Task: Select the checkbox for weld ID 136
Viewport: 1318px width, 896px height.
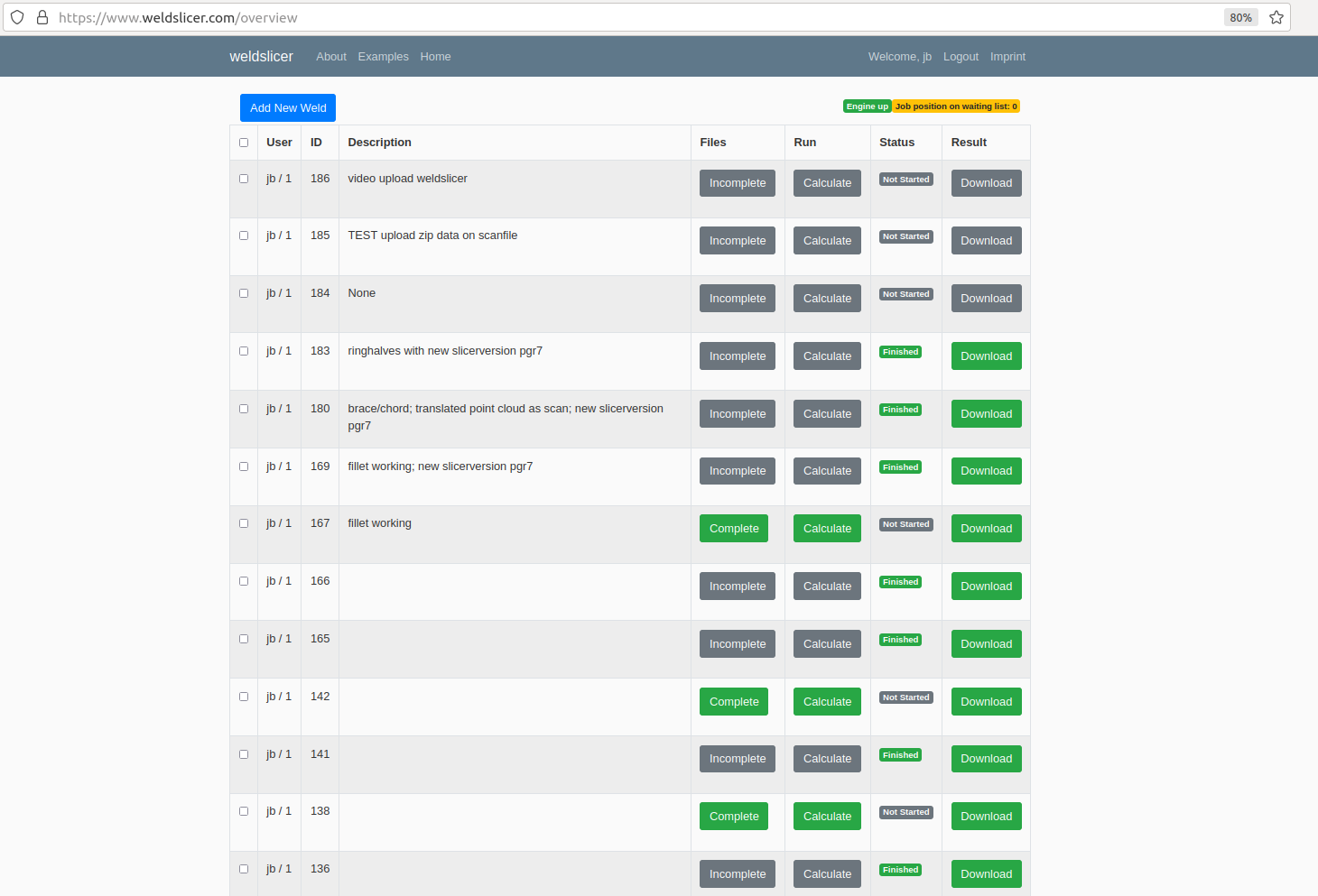Action: point(244,869)
